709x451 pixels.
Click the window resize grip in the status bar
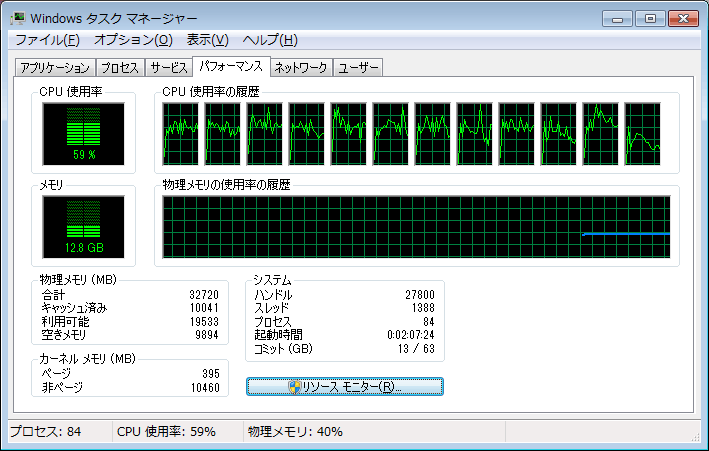click(695, 437)
